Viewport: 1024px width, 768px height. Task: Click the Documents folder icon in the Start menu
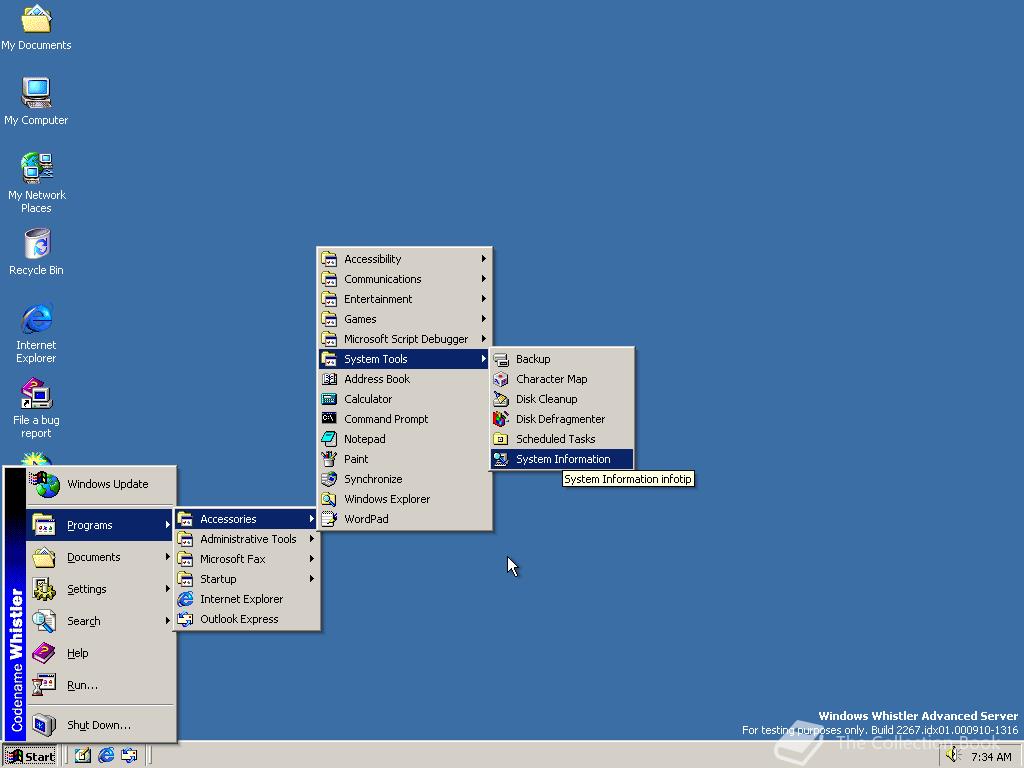[44, 557]
